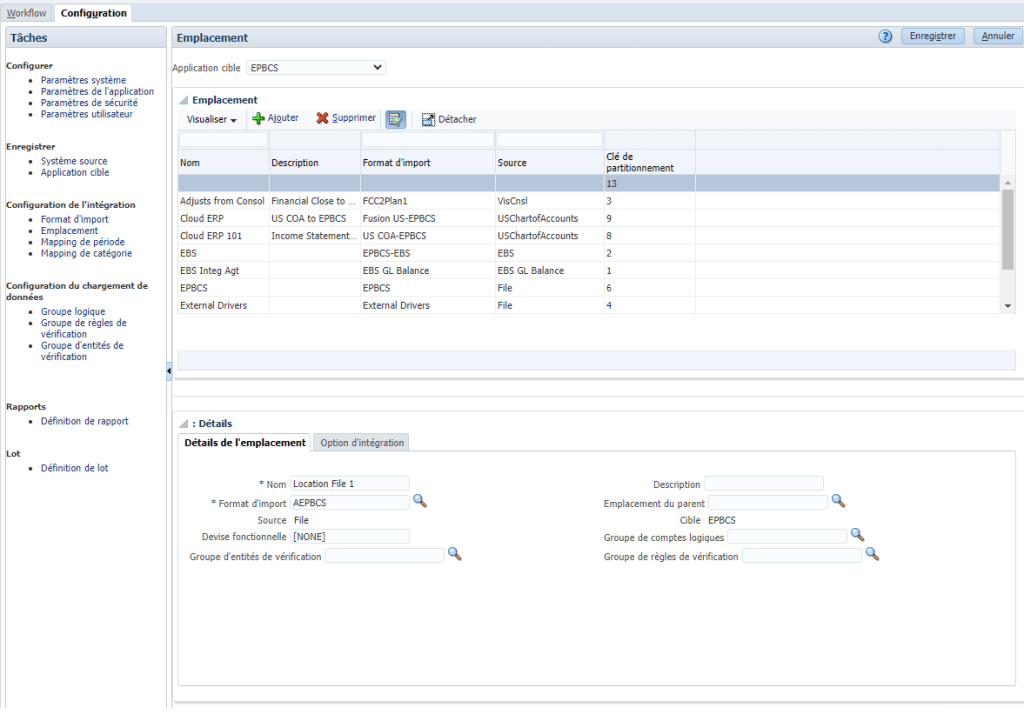Search icon for Groupe d'entités de vérification
1036x728 pixels.
click(x=455, y=554)
